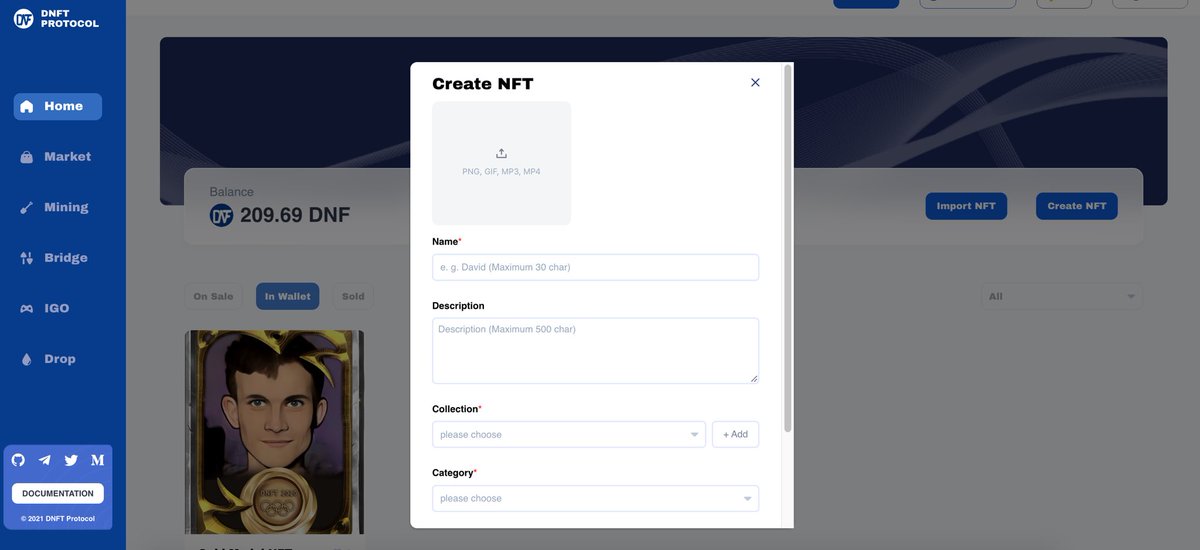The height and width of the screenshot is (550, 1200).
Task: Click the Create NFT dialog scrollbar
Action: coord(788,248)
